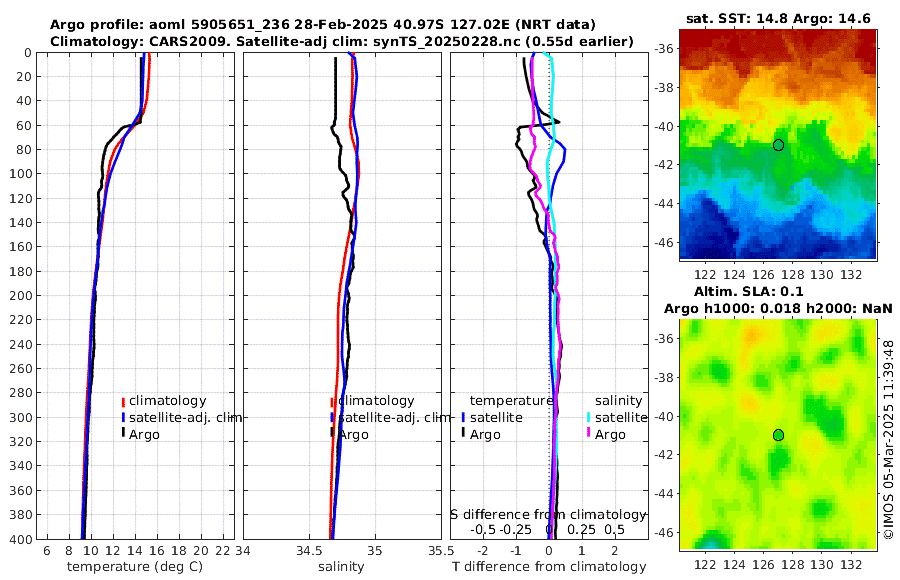Click 'T difference from climatology' axis label
Image resolution: width=900 pixels, height=580 pixels.
[x=549, y=566]
